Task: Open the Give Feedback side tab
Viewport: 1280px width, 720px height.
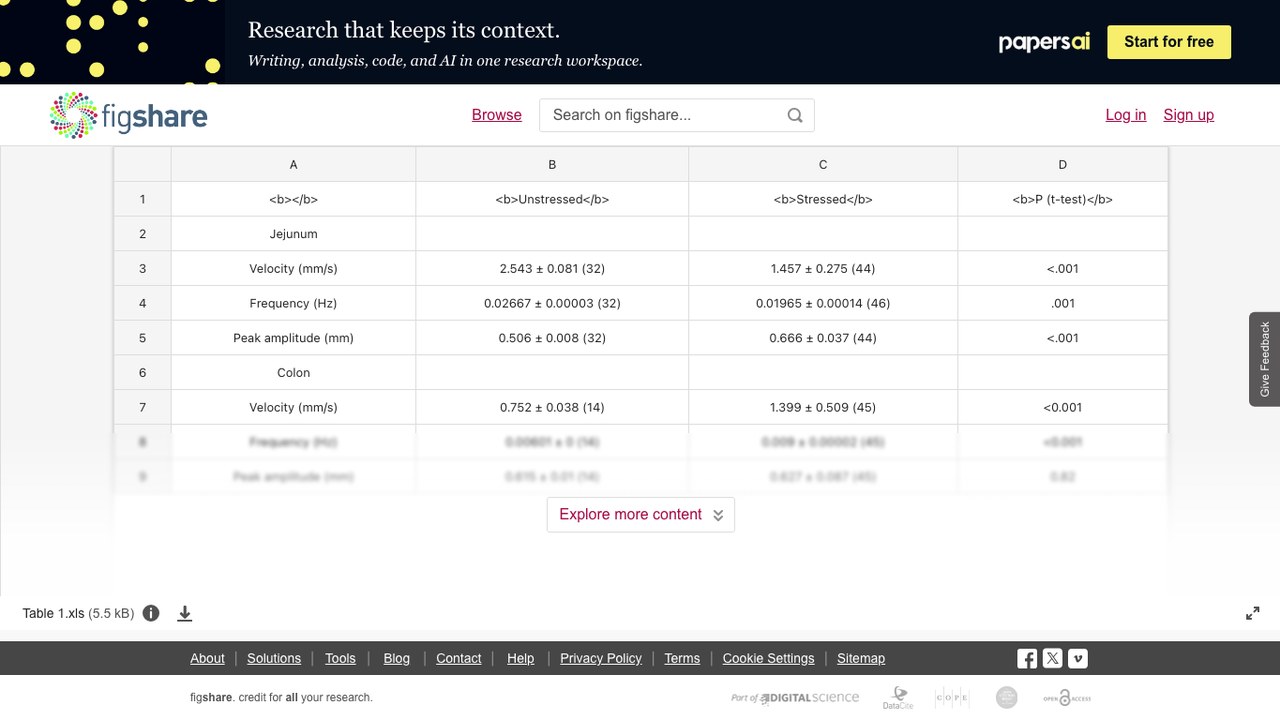Action: click(1264, 359)
